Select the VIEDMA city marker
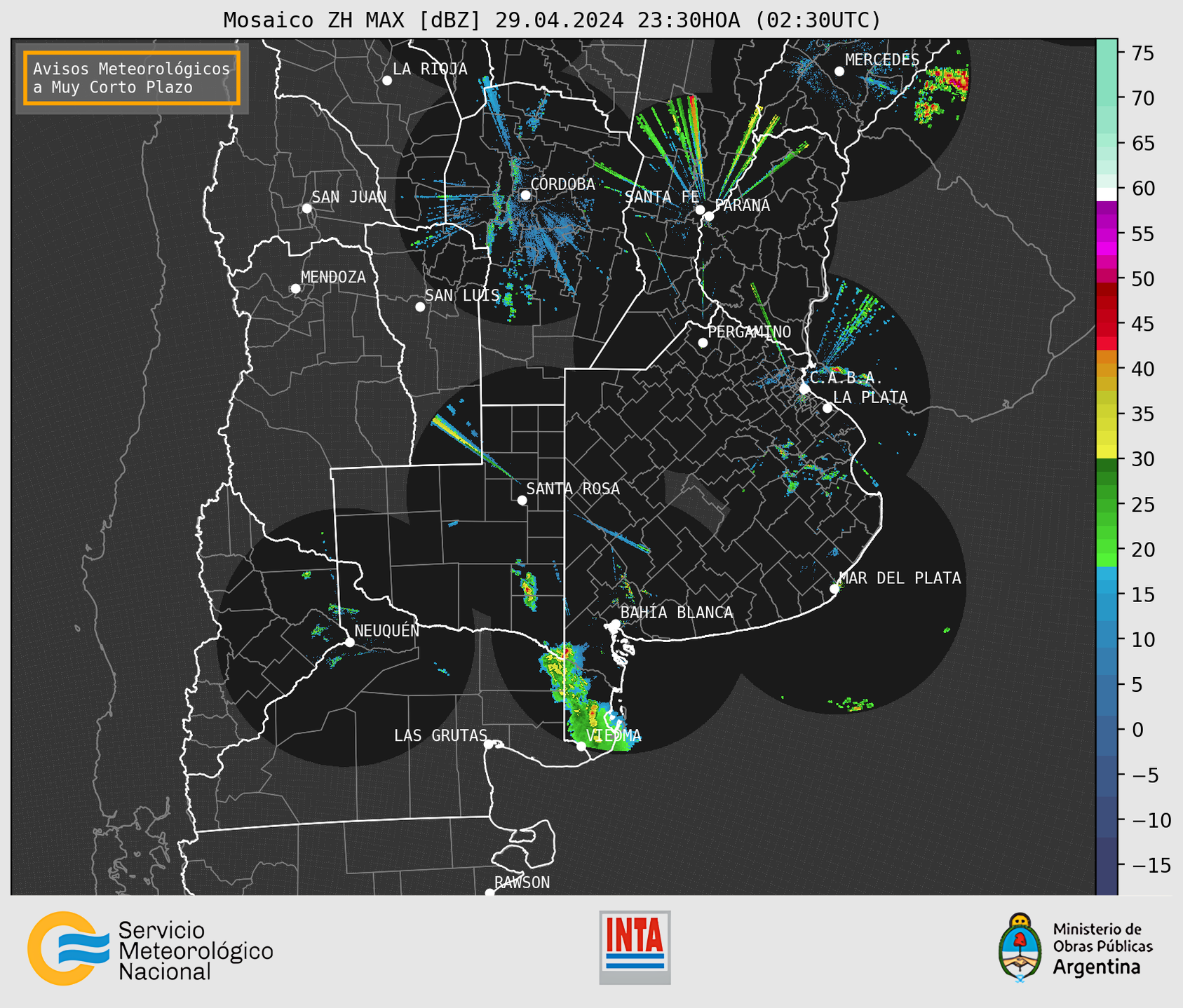The image size is (1183, 1008). tap(581, 746)
